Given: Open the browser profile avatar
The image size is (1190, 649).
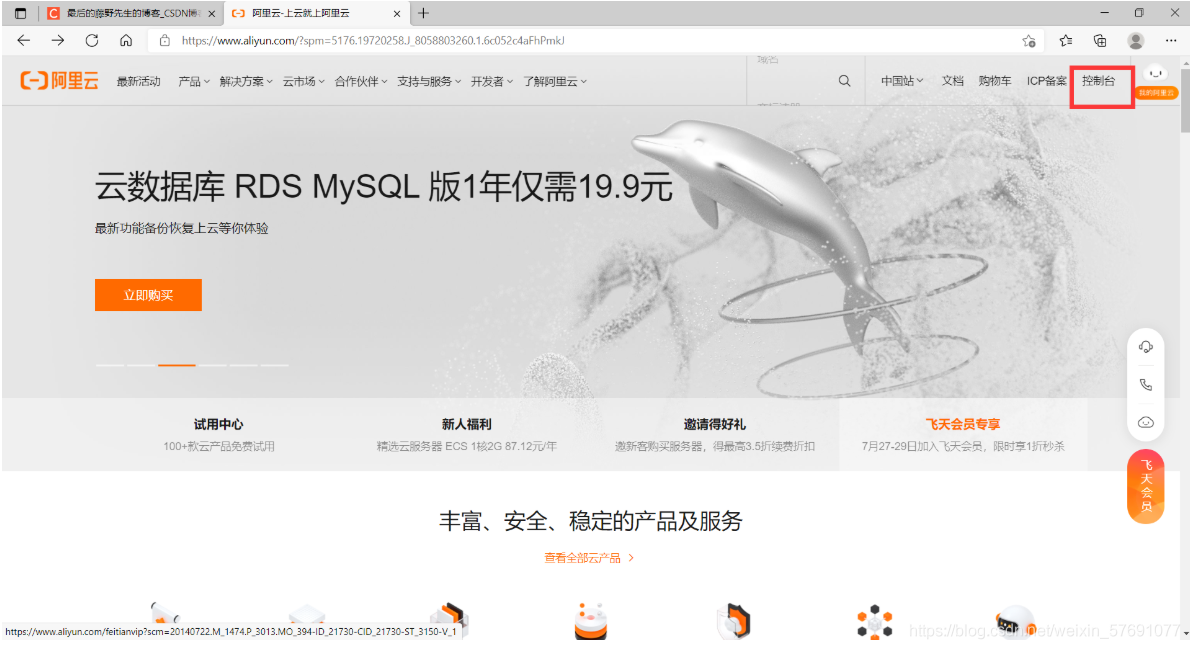Looking at the screenshot, I should (1135, 41).
